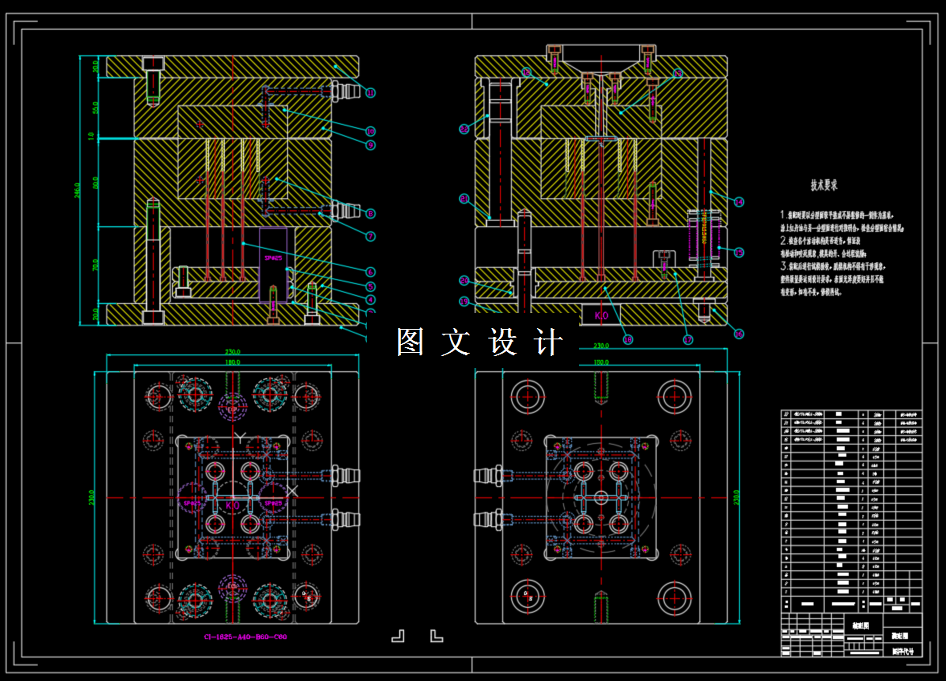Click part balloon 17 below the right section
The image size is (946, 681).
coord(688,340)
